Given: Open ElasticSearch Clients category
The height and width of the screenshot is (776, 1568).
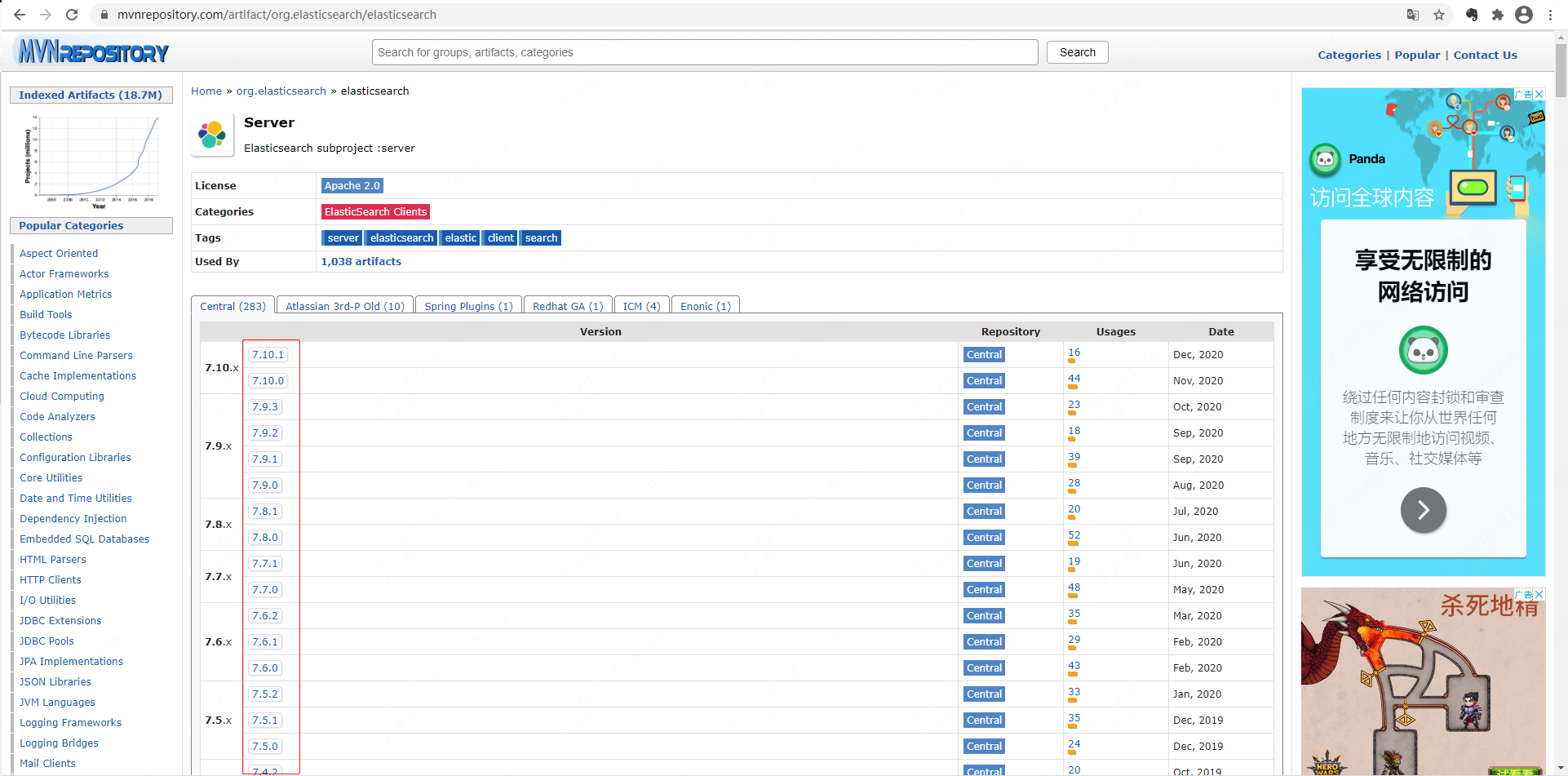Looking at the screenshot, I should tap(375, 212).
